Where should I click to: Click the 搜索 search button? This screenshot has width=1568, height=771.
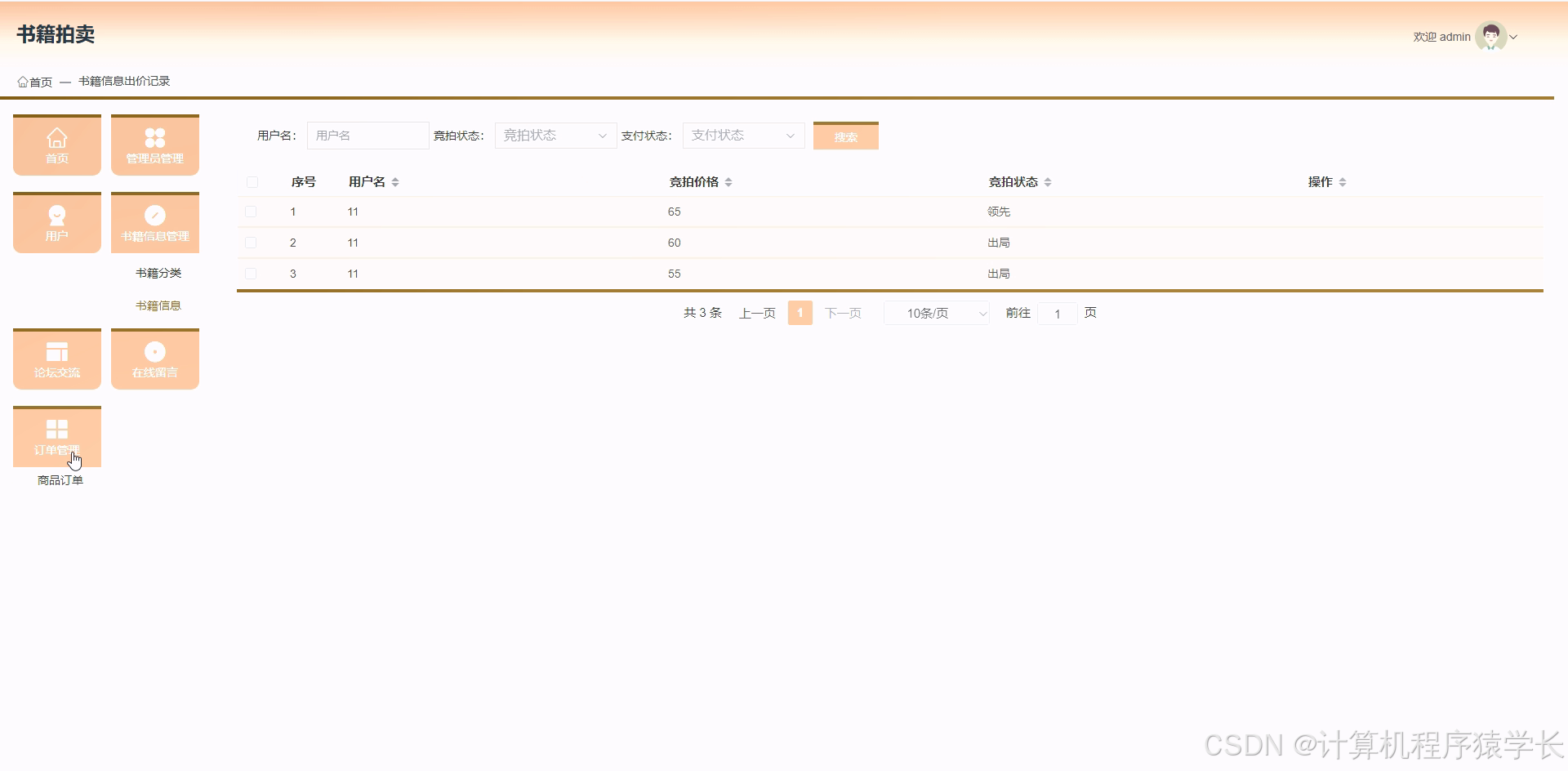coord(846,136)
